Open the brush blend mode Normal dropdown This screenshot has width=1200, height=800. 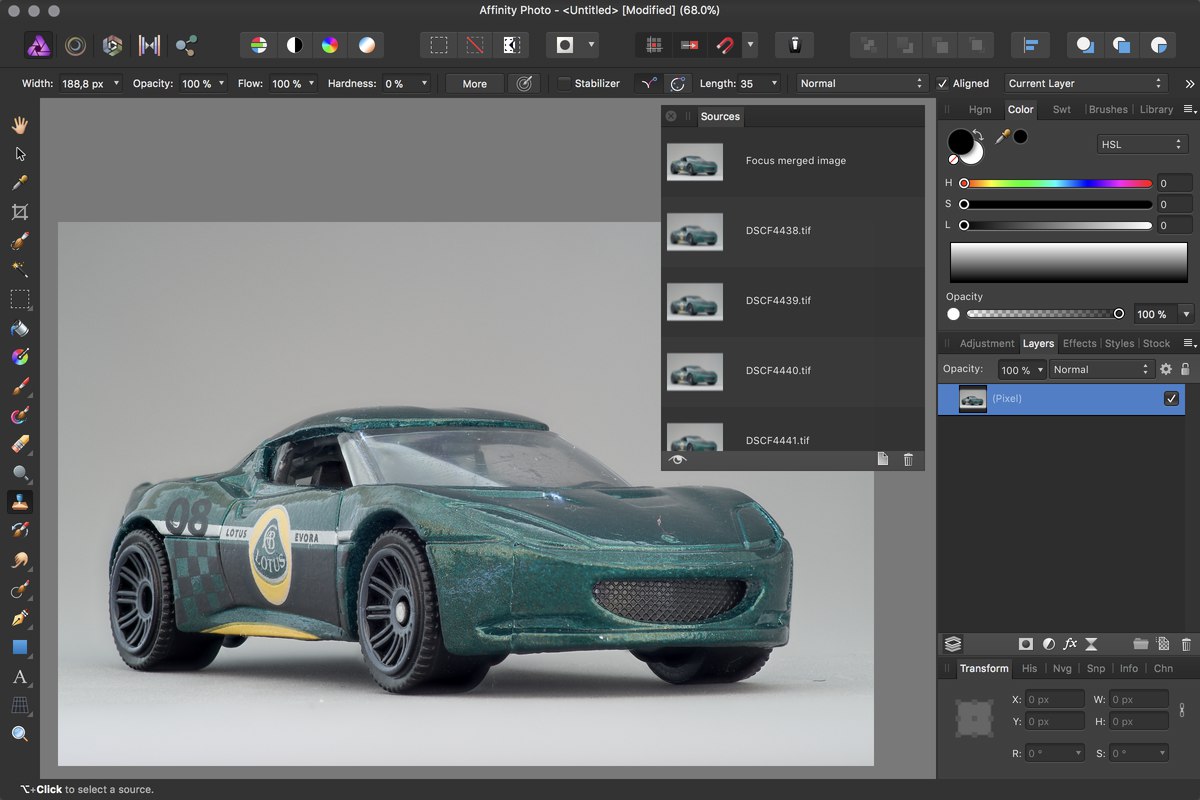862,84
